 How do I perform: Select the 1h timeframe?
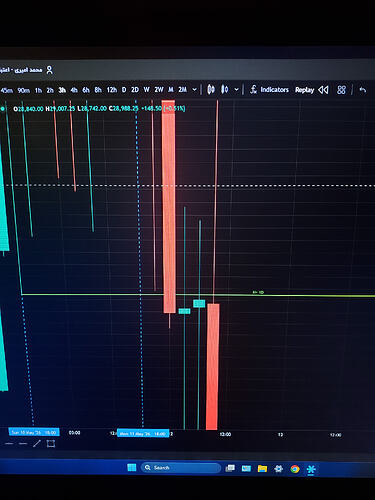[38, 90]
